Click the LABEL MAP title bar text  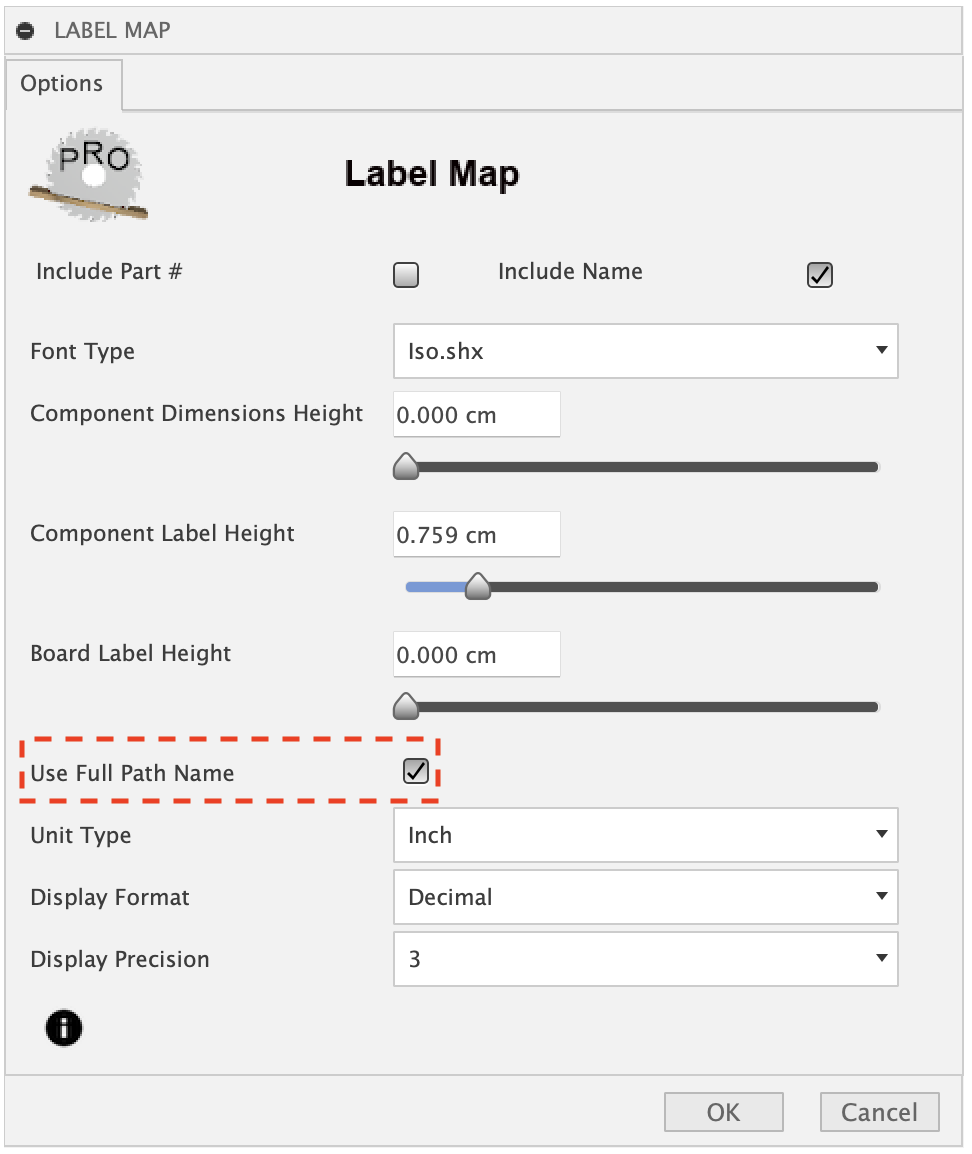pyautogui.click(x=112, y=31)
